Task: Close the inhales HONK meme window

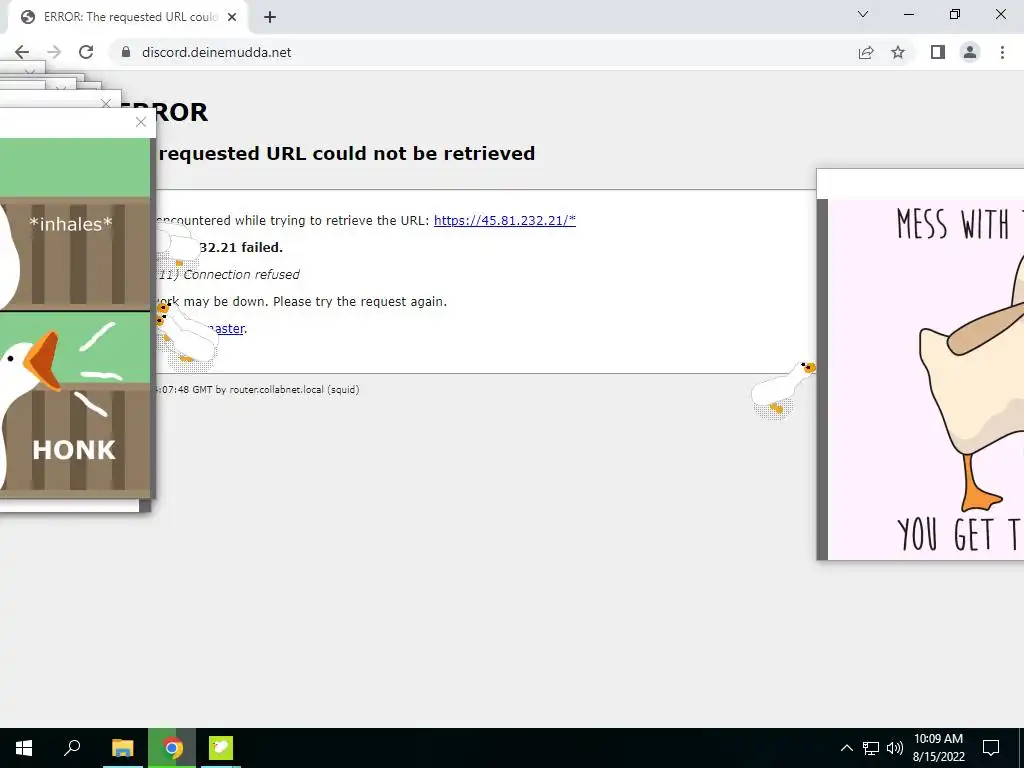Action: click(140, 122)
